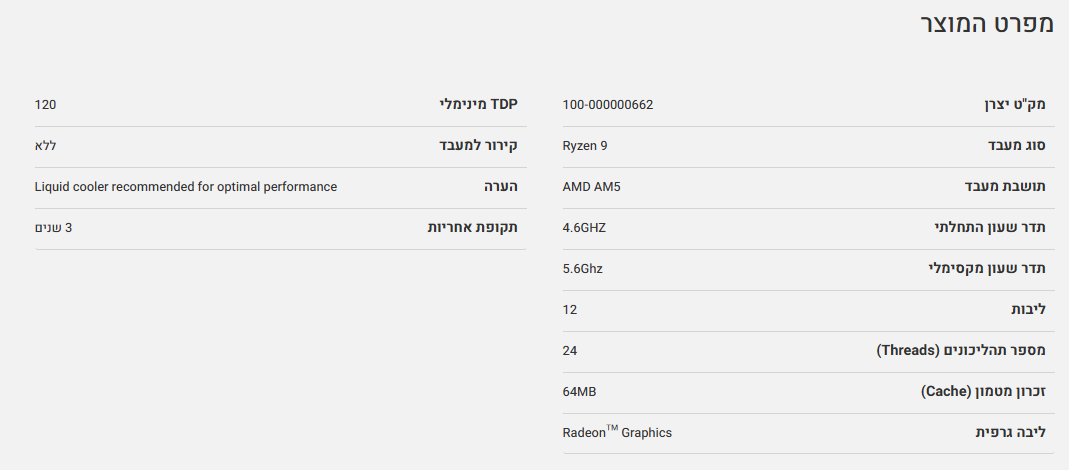Select the Ryzen 9 processor type value

point(585,146)
